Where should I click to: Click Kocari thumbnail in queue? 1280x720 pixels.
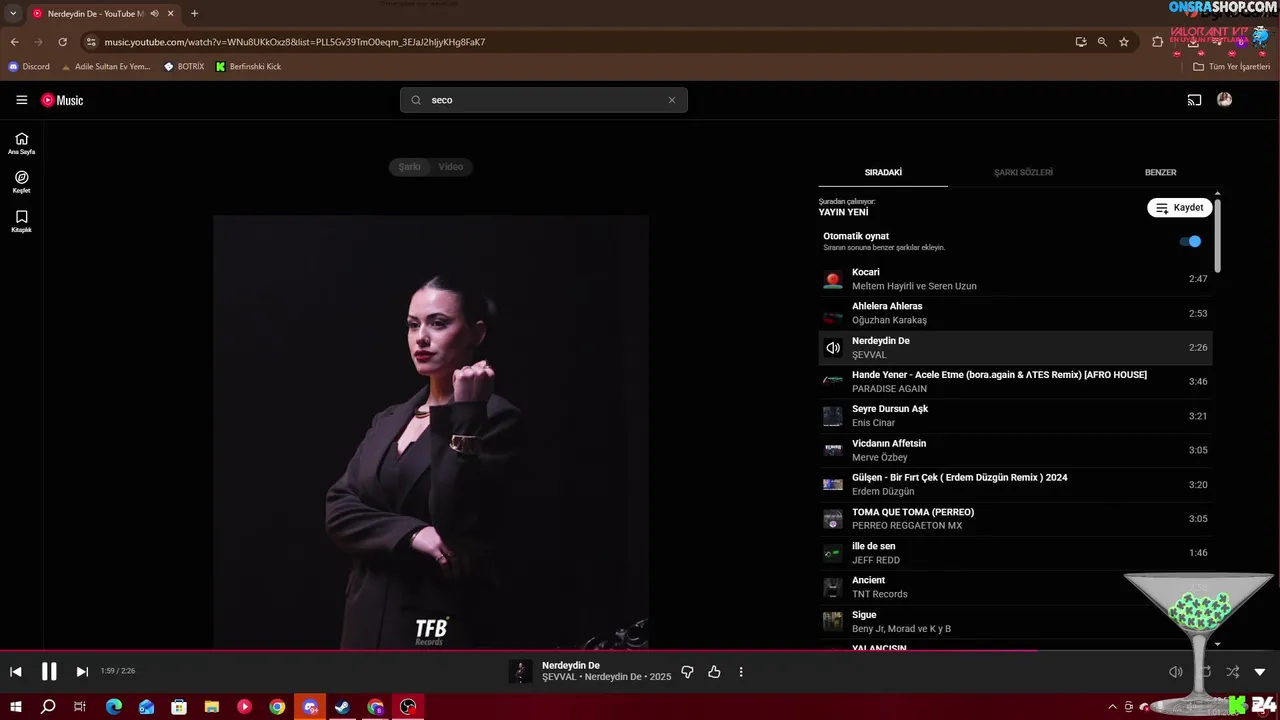point(832,279)
